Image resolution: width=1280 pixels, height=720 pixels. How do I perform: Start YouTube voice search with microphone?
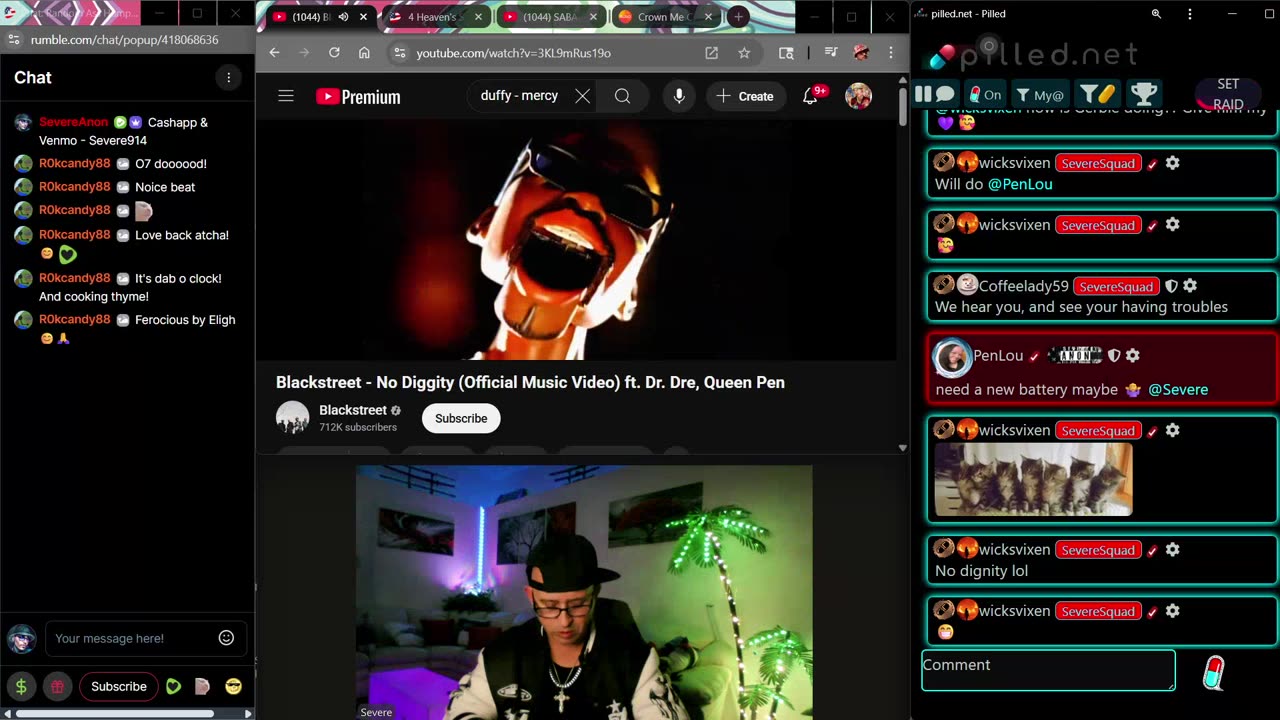click(x=679, y=96)
